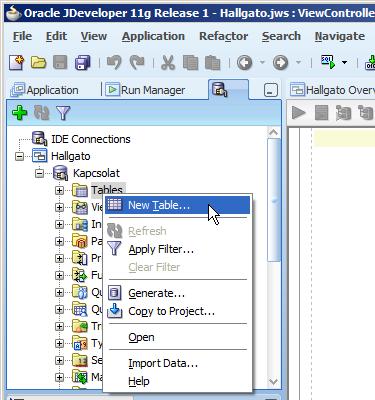Expand the Triggers folder
Viewport: 375px width, 400px height.
59,326
